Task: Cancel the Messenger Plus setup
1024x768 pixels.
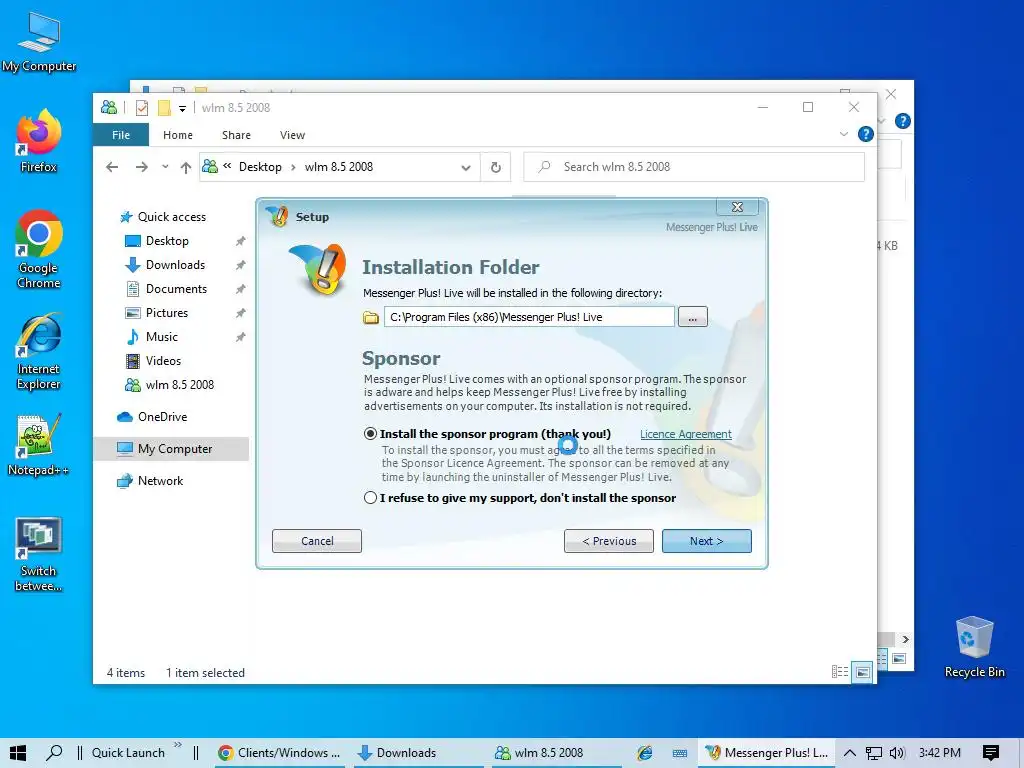Action: coord(317,541)
